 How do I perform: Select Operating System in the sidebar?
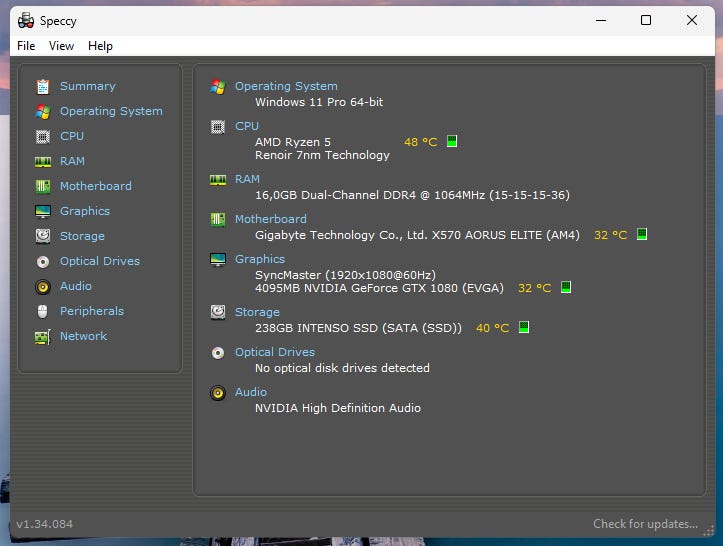[x=111, y=111]
